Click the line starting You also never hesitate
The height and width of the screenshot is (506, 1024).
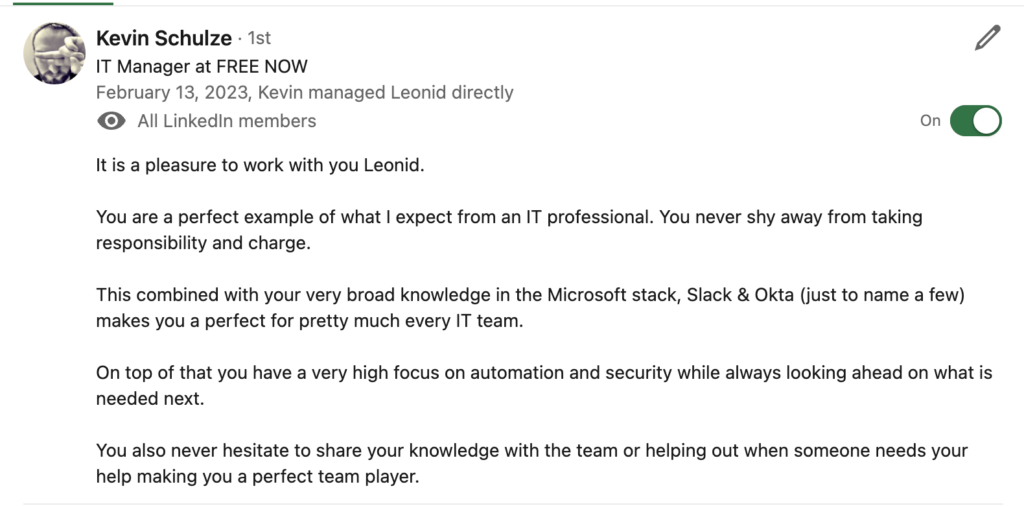pos(532,451)
